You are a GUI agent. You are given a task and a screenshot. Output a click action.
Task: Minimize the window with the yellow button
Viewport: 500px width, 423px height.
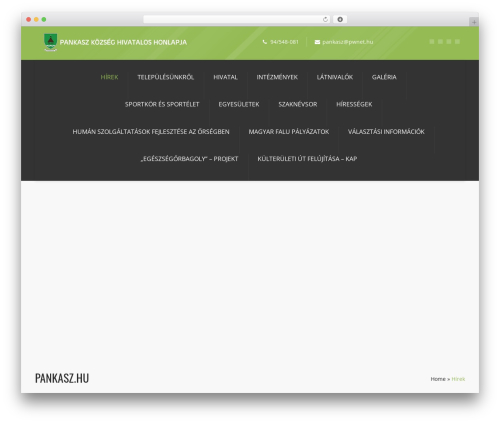coord(36,19)
